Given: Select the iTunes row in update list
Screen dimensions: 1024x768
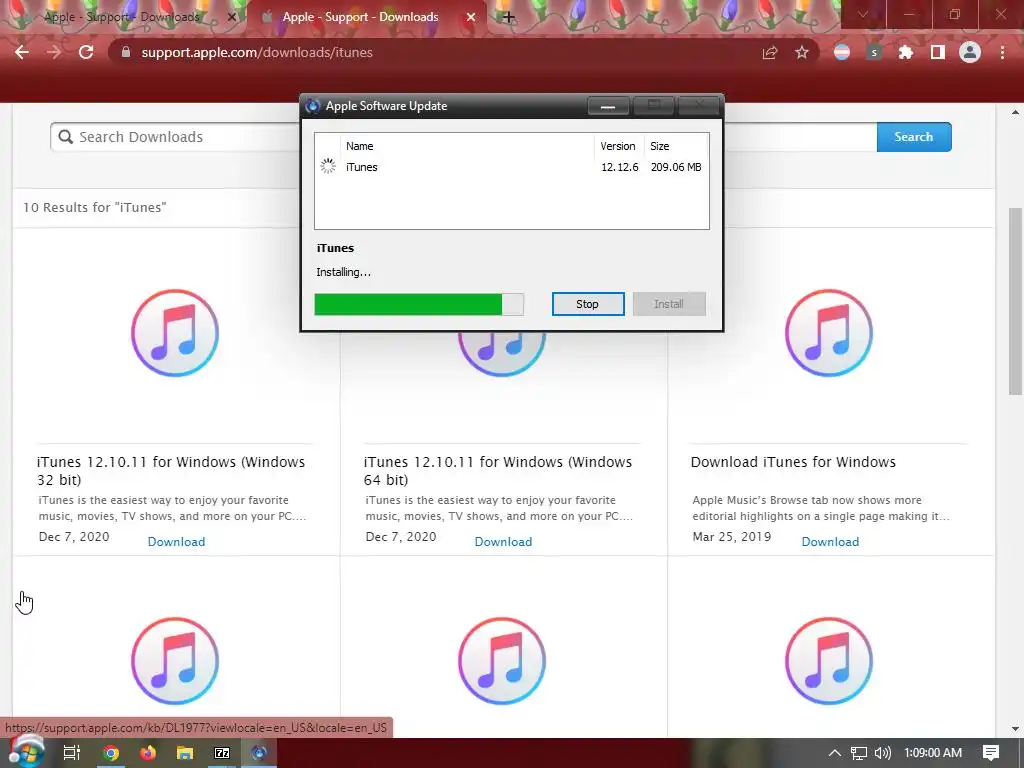Looking at the screenshot, I should pyautogui.click(x=511, y=167).
